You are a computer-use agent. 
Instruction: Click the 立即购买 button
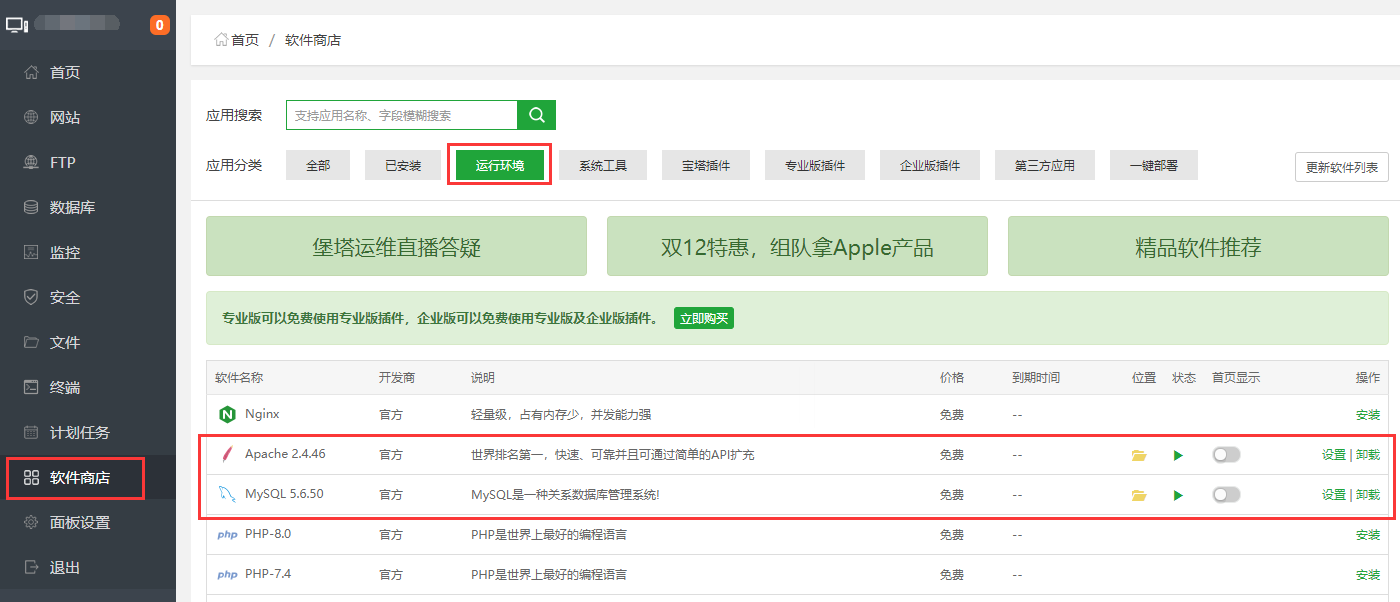tap(704, 319)
